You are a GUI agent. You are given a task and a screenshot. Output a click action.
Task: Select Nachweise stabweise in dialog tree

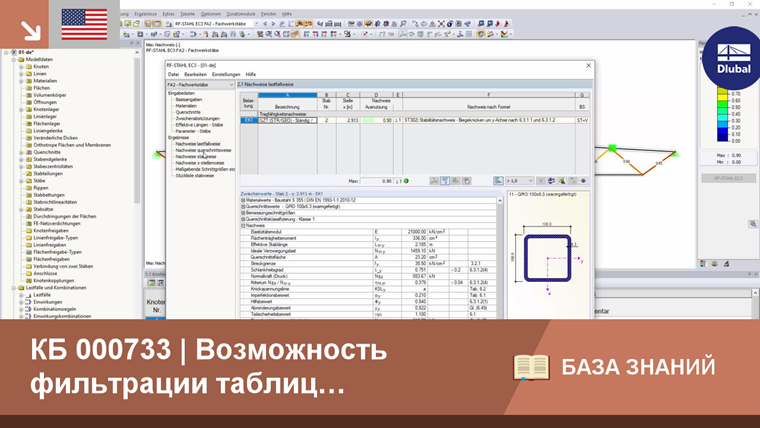(196, 157)
